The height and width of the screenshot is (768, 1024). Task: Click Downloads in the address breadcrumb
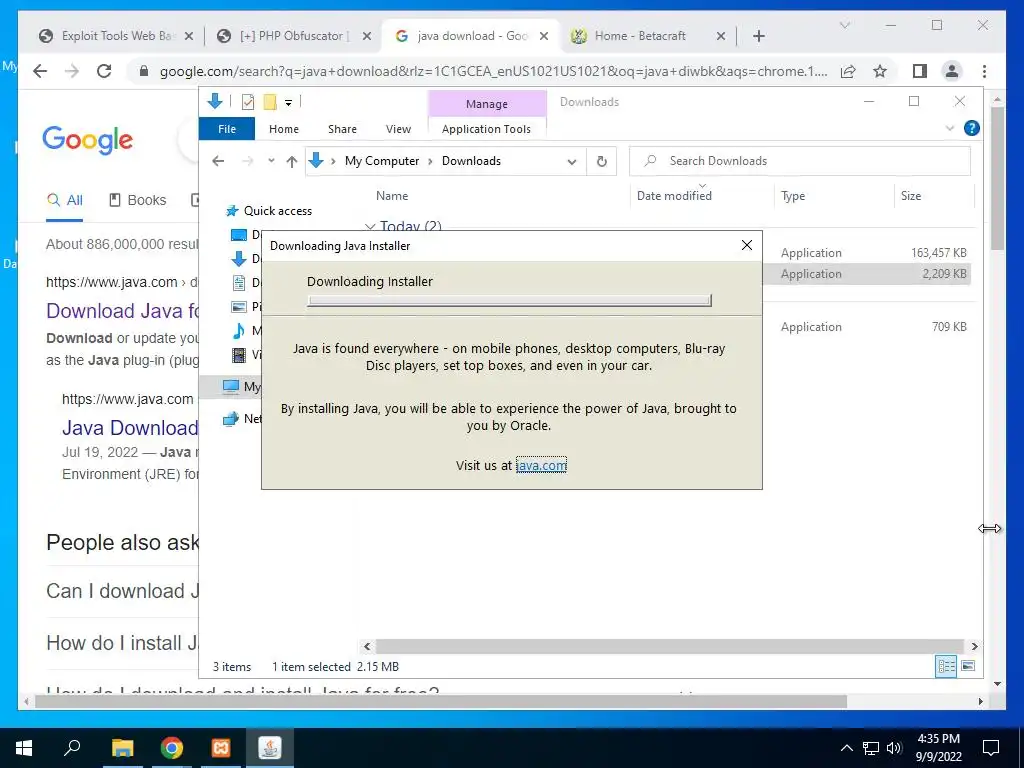472,161
